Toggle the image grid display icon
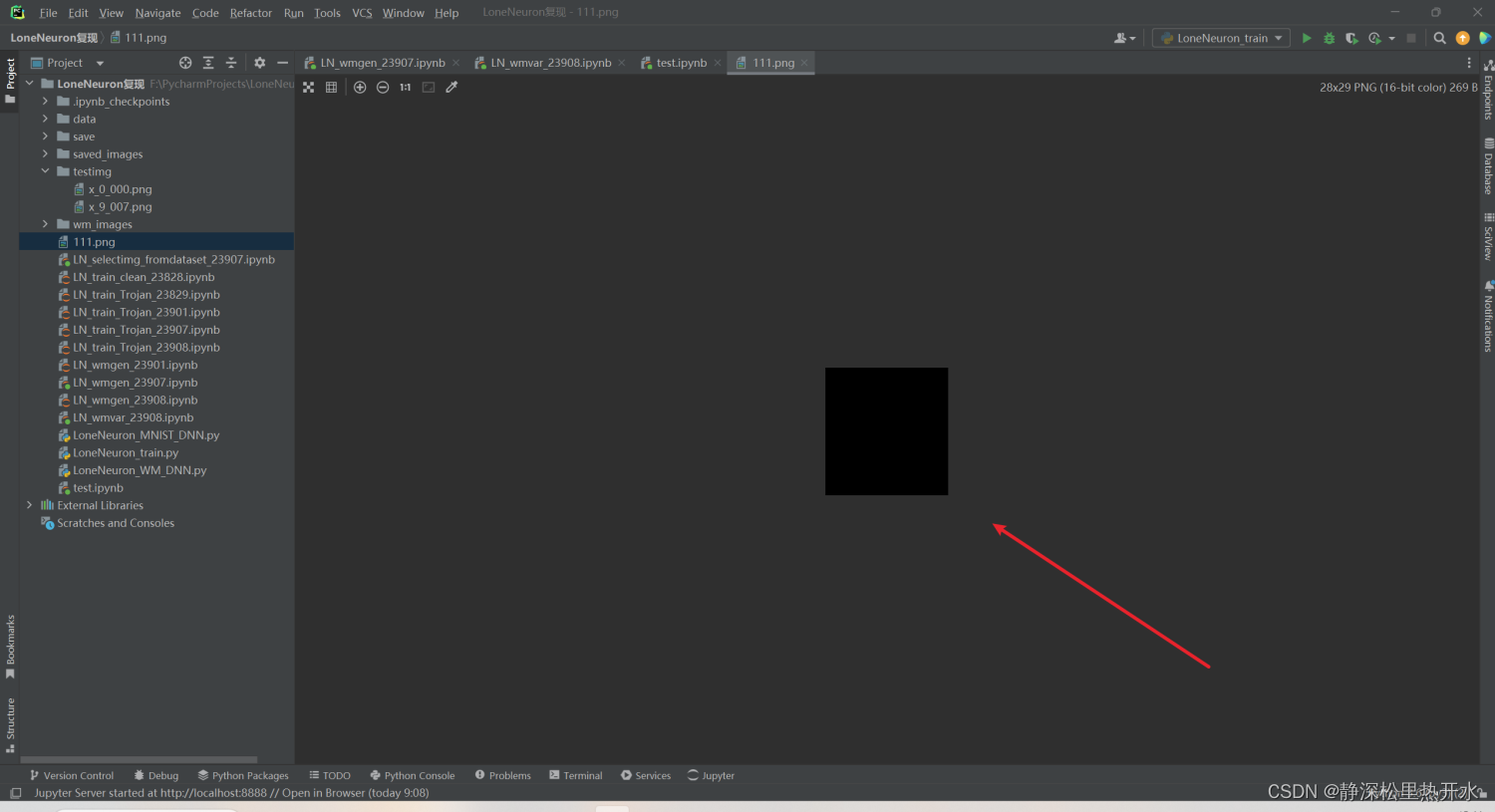Image resolution: width=1495 pixels, height=812 pixels. pyautogui.click(x=332, y=88)
